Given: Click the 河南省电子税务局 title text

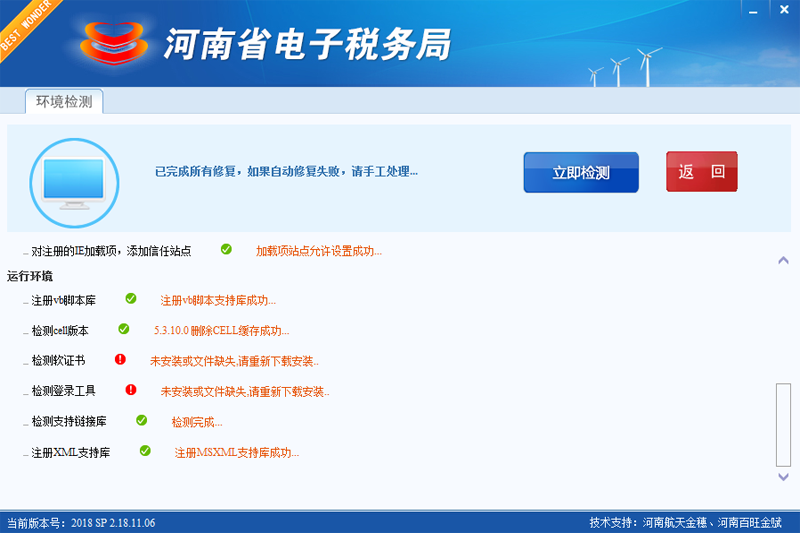Looking at the screenshot, I should (307, 44).
